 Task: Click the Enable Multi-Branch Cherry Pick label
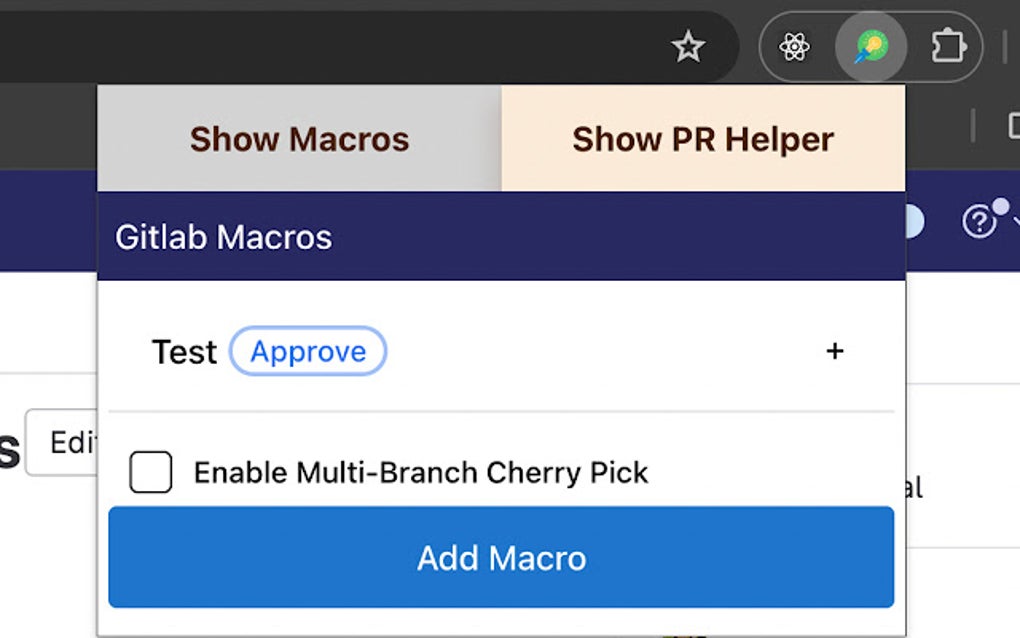(x=421, y=471)
